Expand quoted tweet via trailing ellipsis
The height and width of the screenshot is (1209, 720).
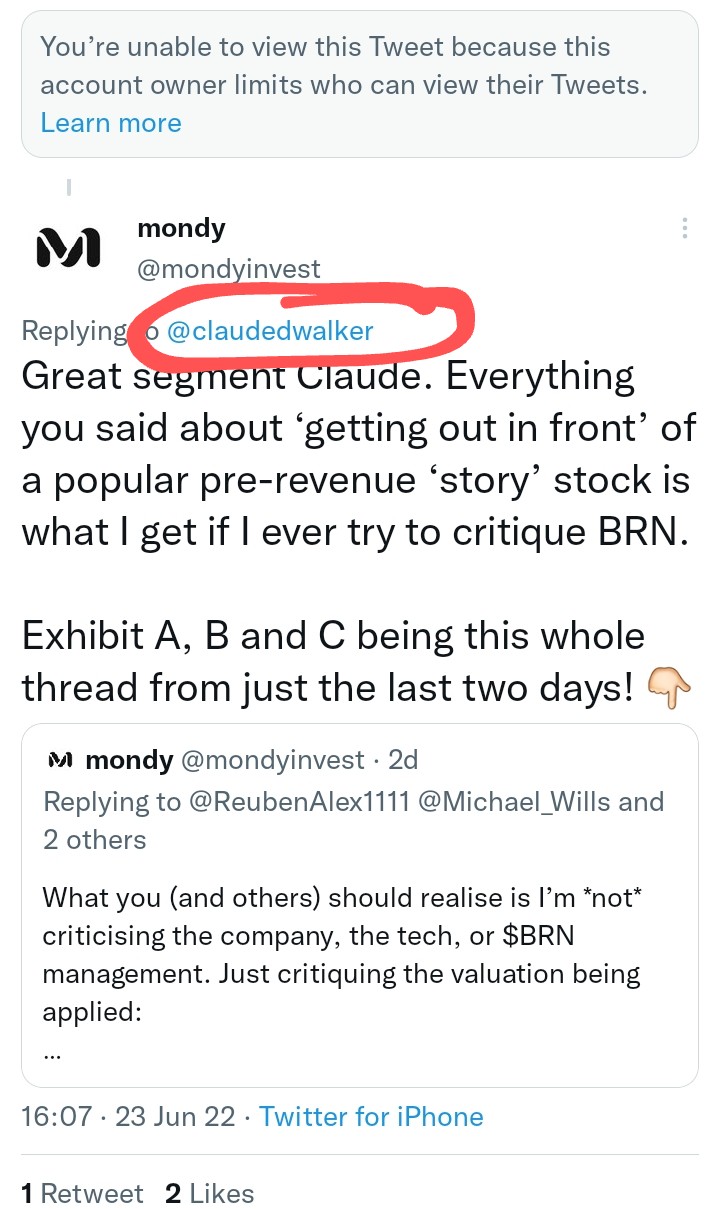53,1053
